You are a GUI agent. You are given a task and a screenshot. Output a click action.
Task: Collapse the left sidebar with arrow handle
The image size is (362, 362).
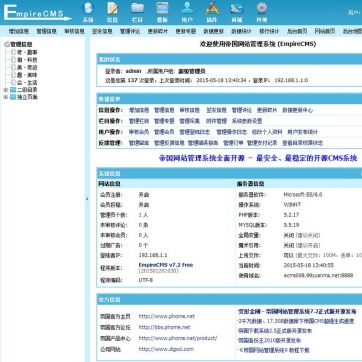pos(87,199)
